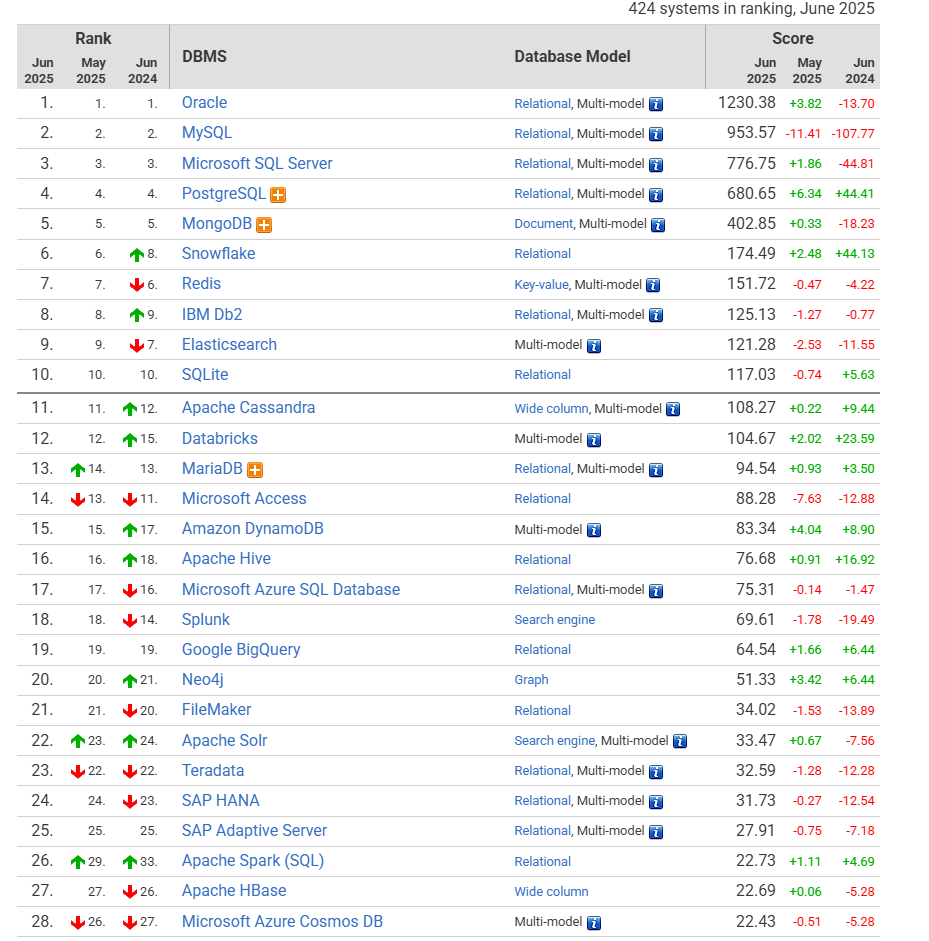Open the Microsoft Access link
The image size is (929, 941).
(x=244, y=499)
